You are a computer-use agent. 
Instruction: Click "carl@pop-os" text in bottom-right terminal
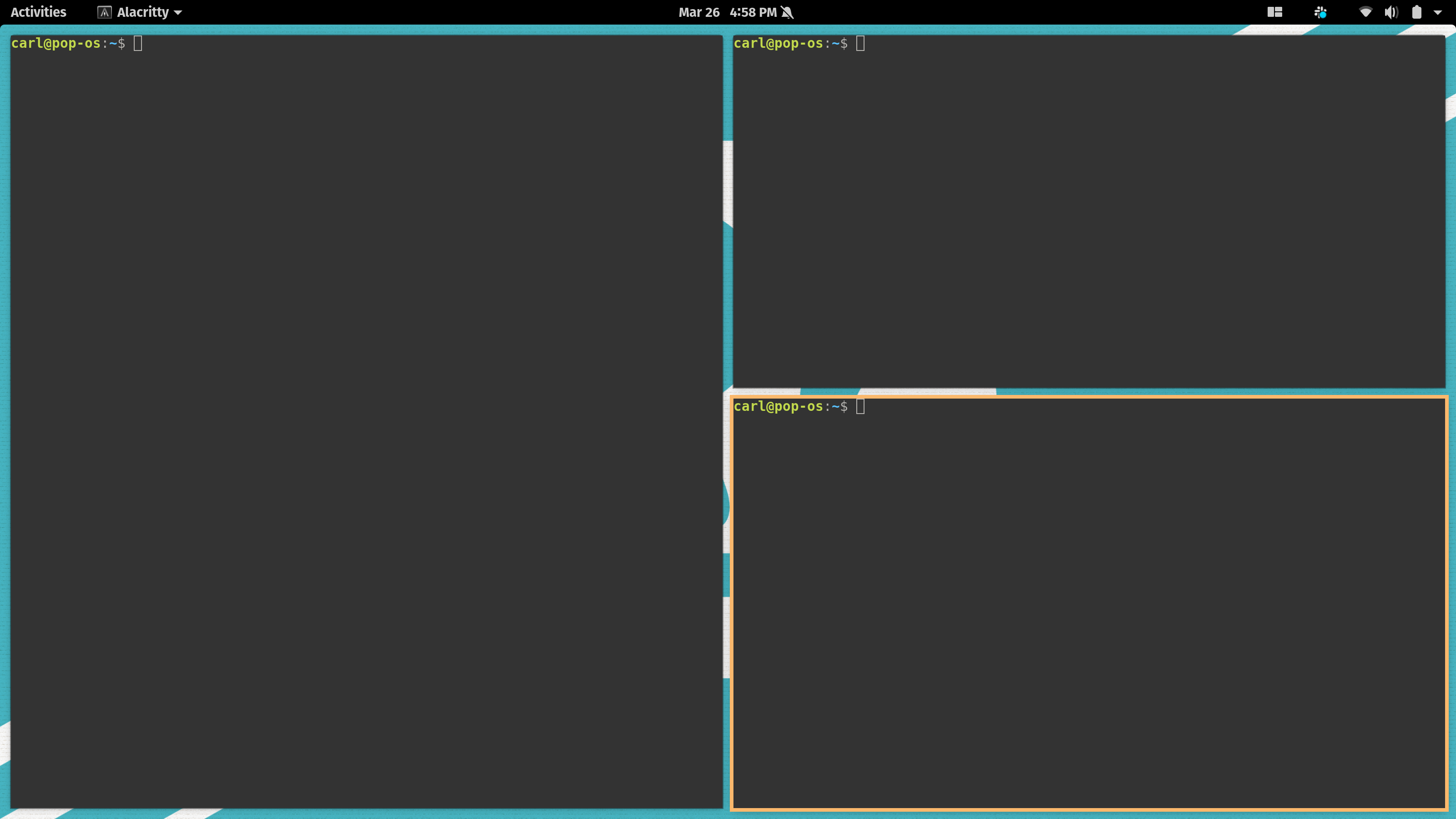click(779, 406)
